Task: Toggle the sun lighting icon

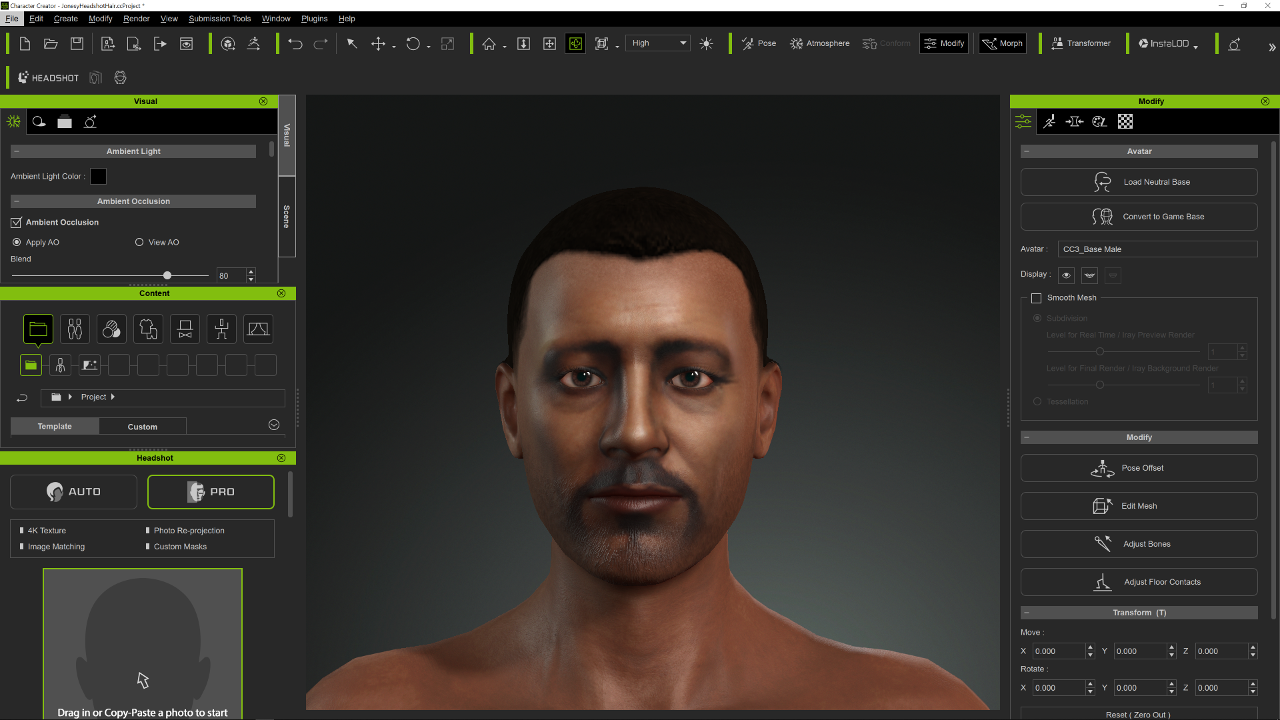Action: tap(707, 43)
